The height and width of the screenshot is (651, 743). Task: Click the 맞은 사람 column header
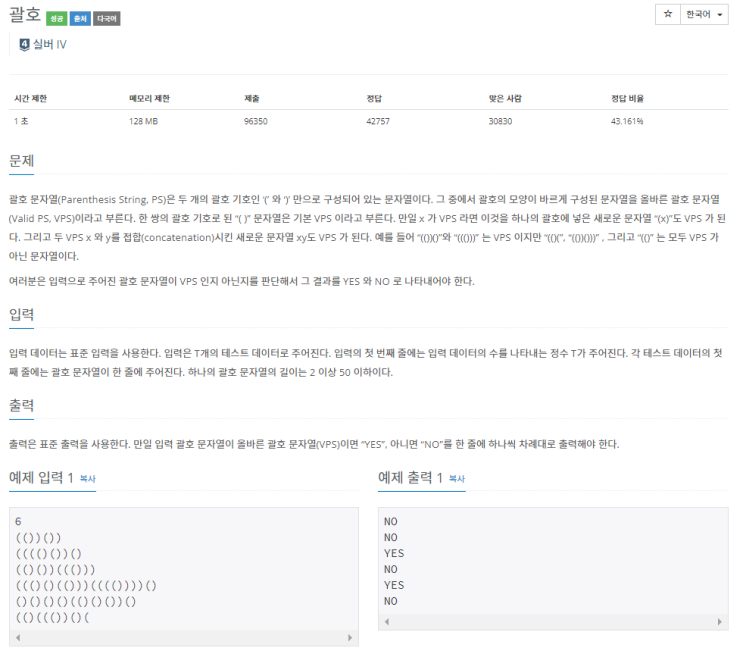505,99
